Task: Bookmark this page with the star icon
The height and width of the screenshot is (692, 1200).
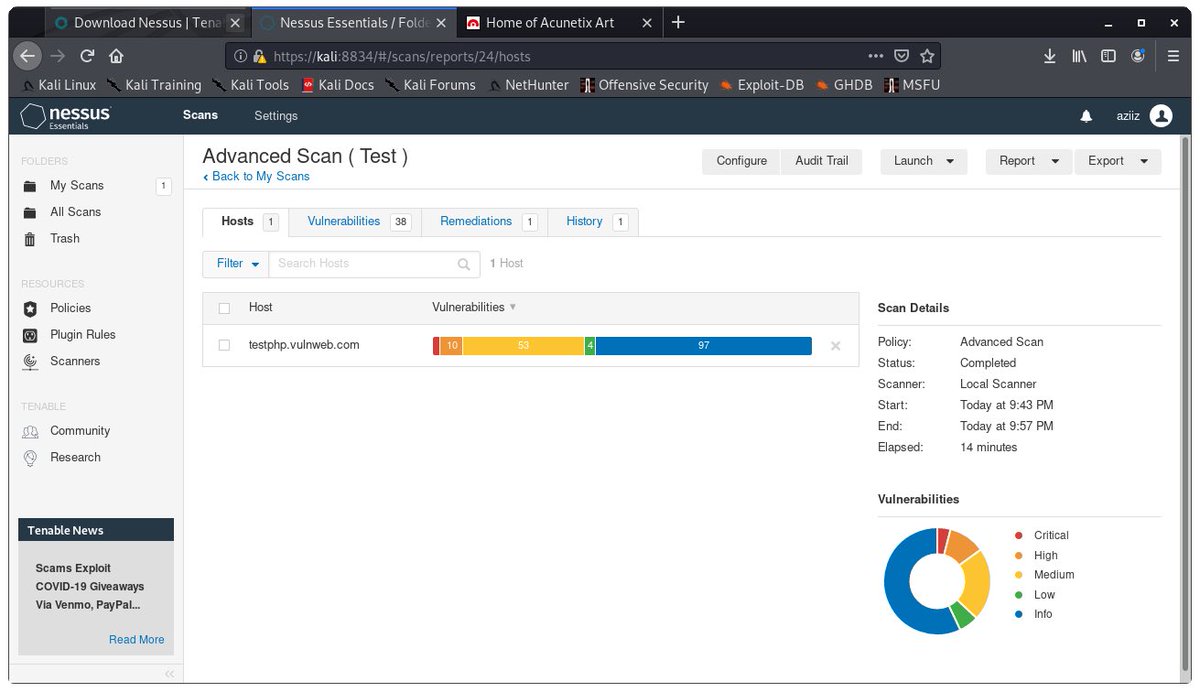Action: [927, 56]
